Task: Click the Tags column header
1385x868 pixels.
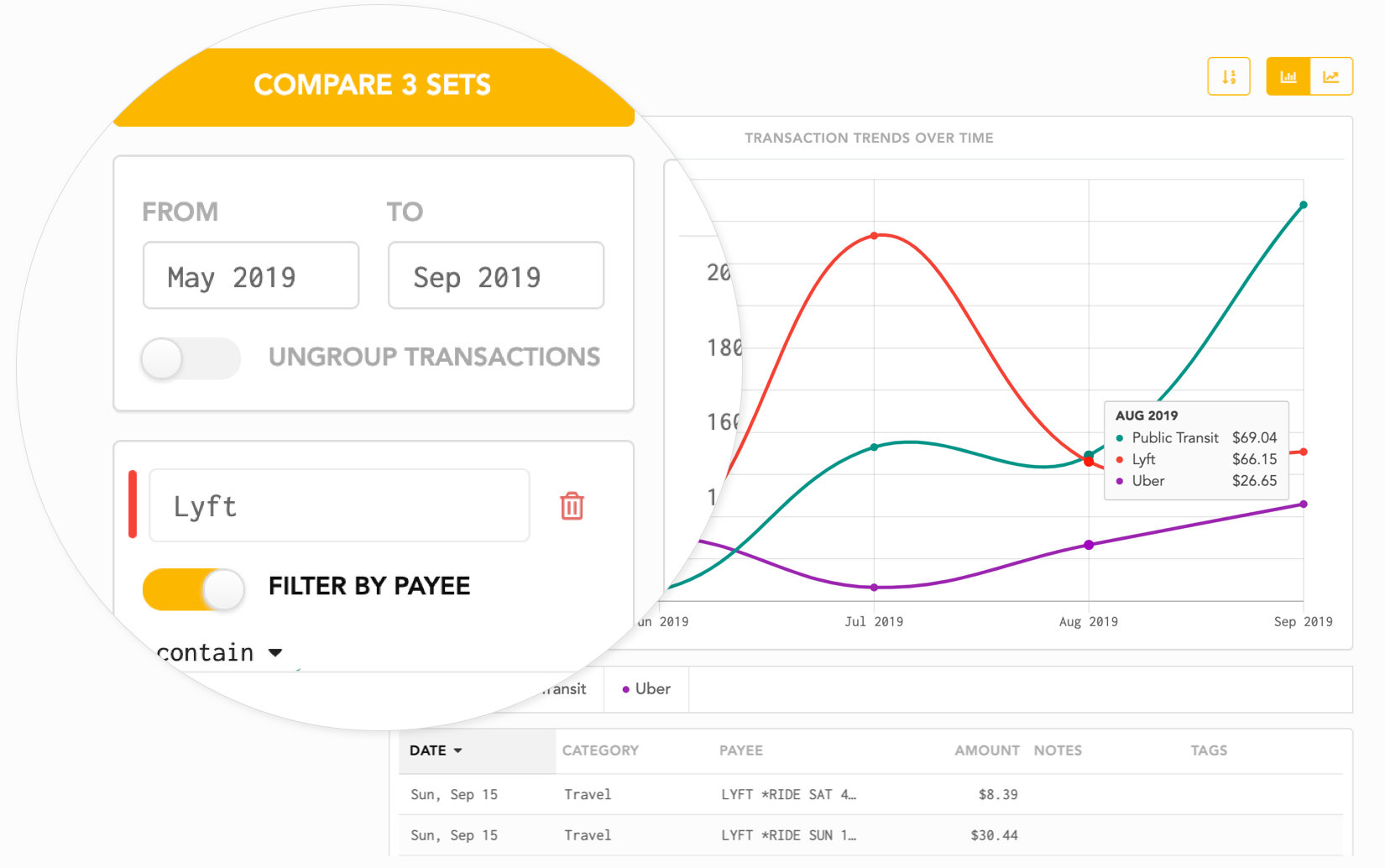Action: (x=1209, y=750)
